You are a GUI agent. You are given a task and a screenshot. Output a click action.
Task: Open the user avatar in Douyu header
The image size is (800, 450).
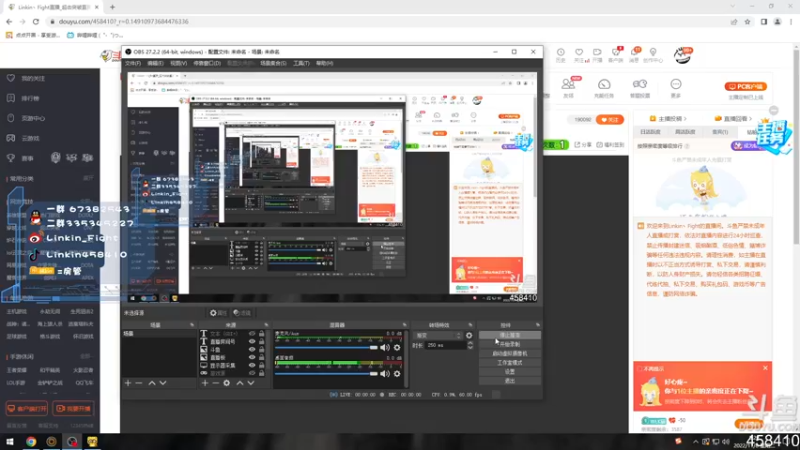click(x=682, y=55)
